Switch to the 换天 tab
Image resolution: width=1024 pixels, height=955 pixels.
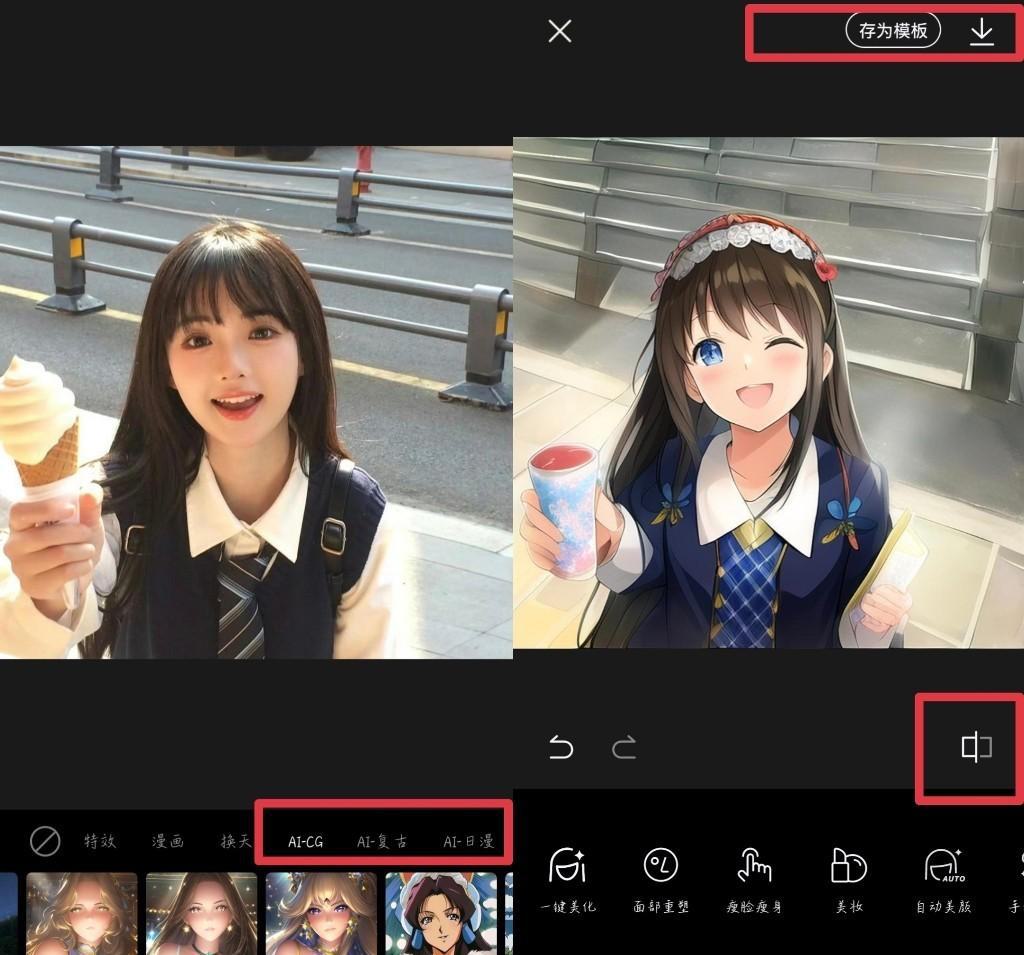click(x=236, y=841)
